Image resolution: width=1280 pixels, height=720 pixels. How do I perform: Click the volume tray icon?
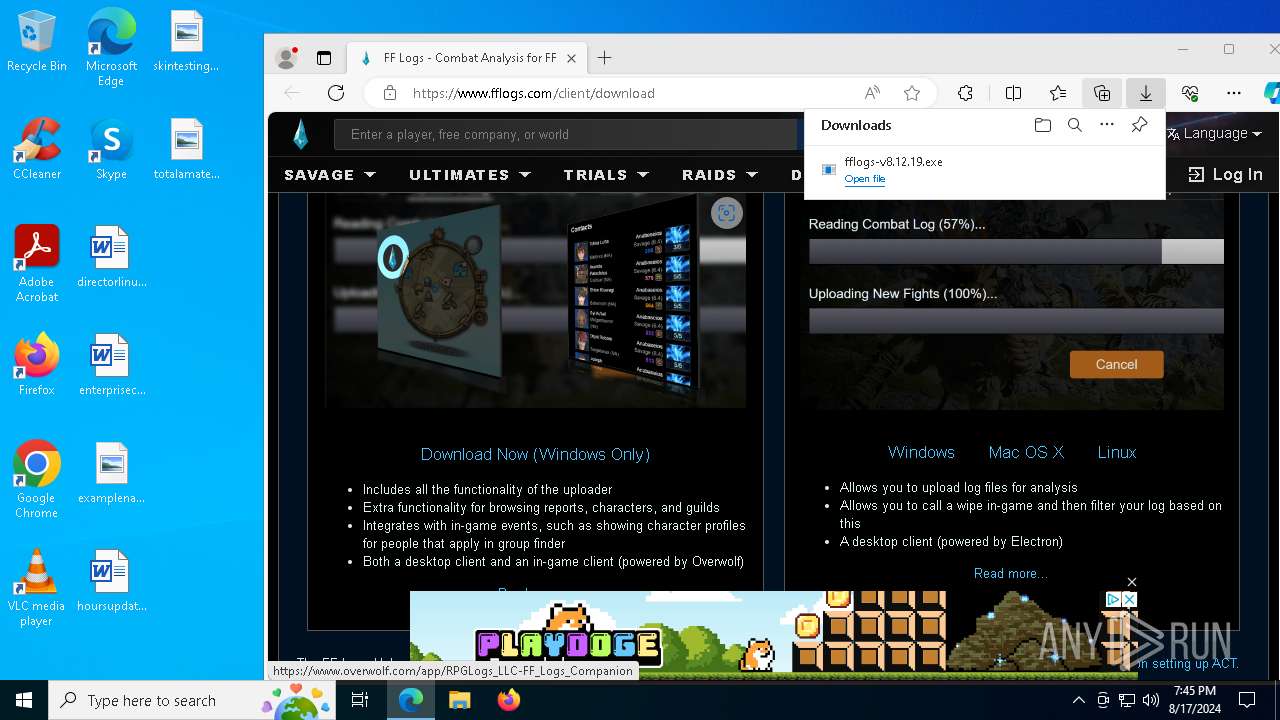(x=1150, y=700)
